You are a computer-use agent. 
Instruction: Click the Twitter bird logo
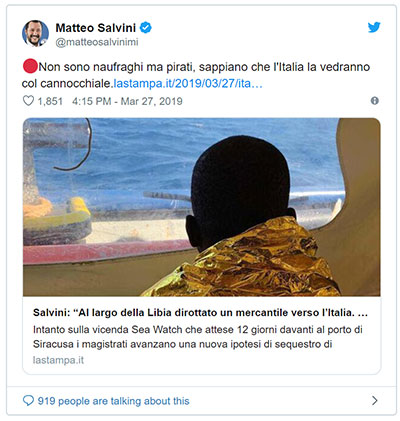[374, 27]
